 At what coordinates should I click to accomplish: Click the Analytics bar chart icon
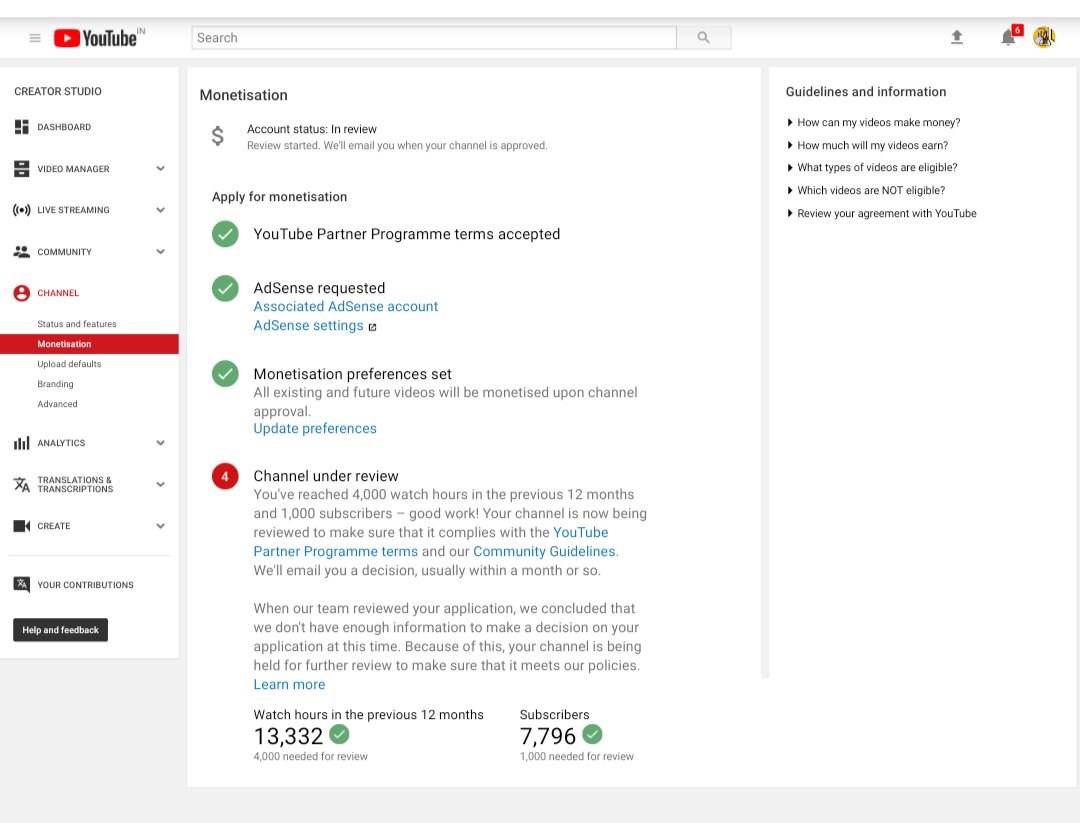[21, 443]
